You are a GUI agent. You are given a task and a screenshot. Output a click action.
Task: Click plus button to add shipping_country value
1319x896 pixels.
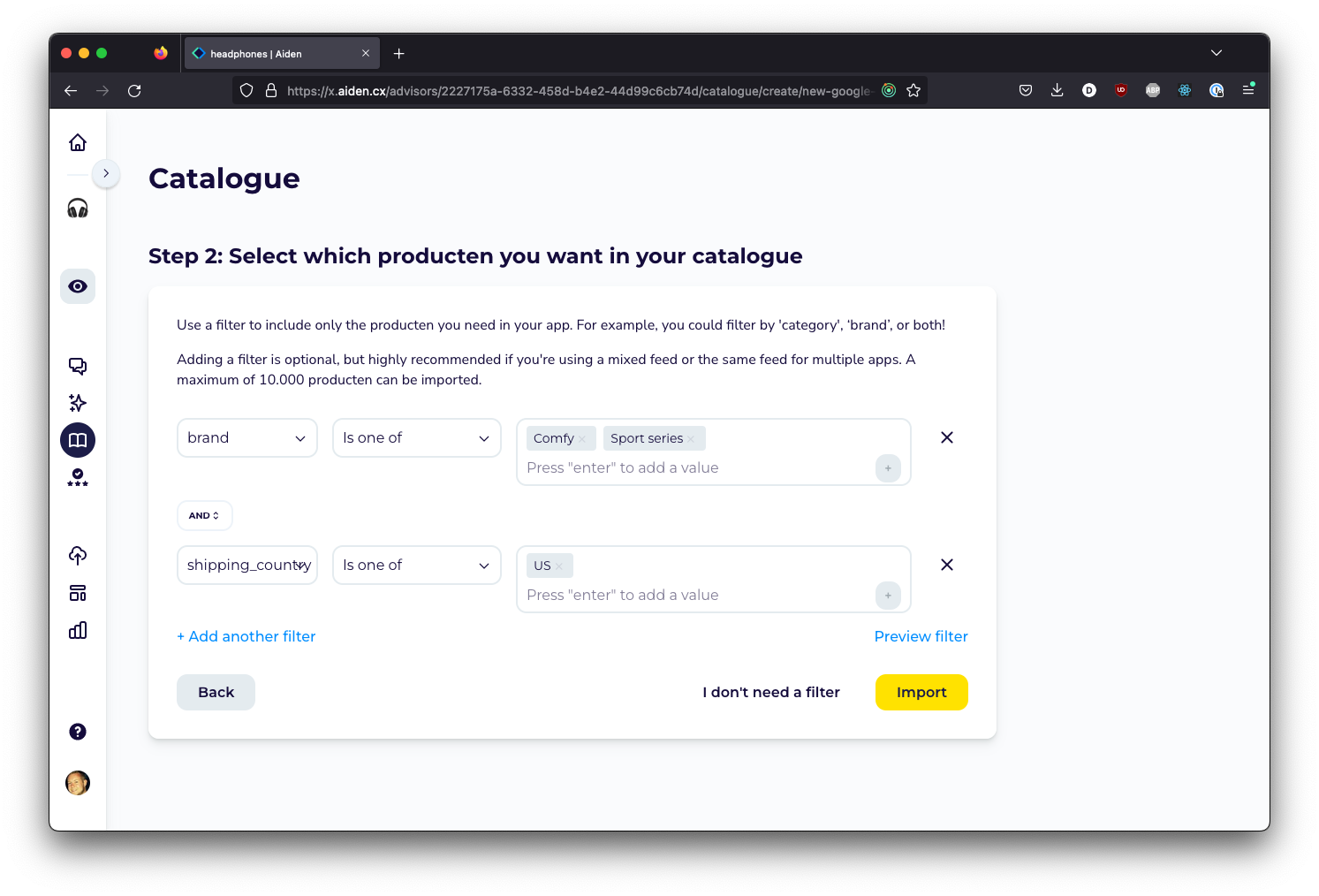coord(888,596)
